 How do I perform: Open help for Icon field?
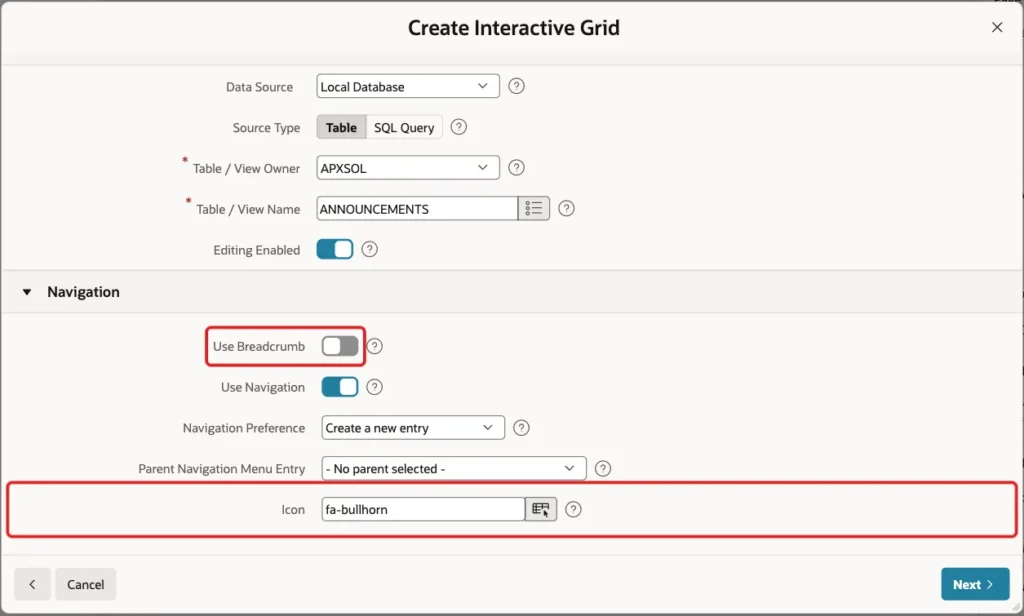coord(573,510)
